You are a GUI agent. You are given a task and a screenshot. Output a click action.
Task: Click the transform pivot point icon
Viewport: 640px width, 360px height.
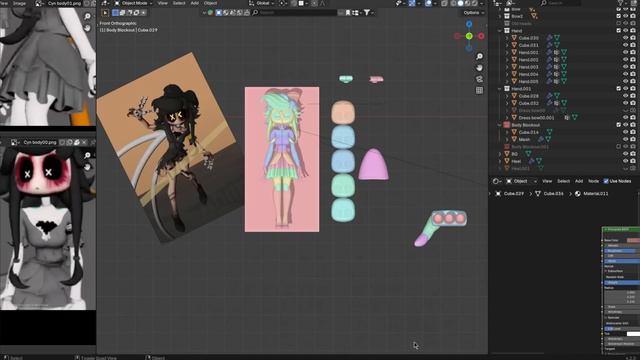[282, 3]
